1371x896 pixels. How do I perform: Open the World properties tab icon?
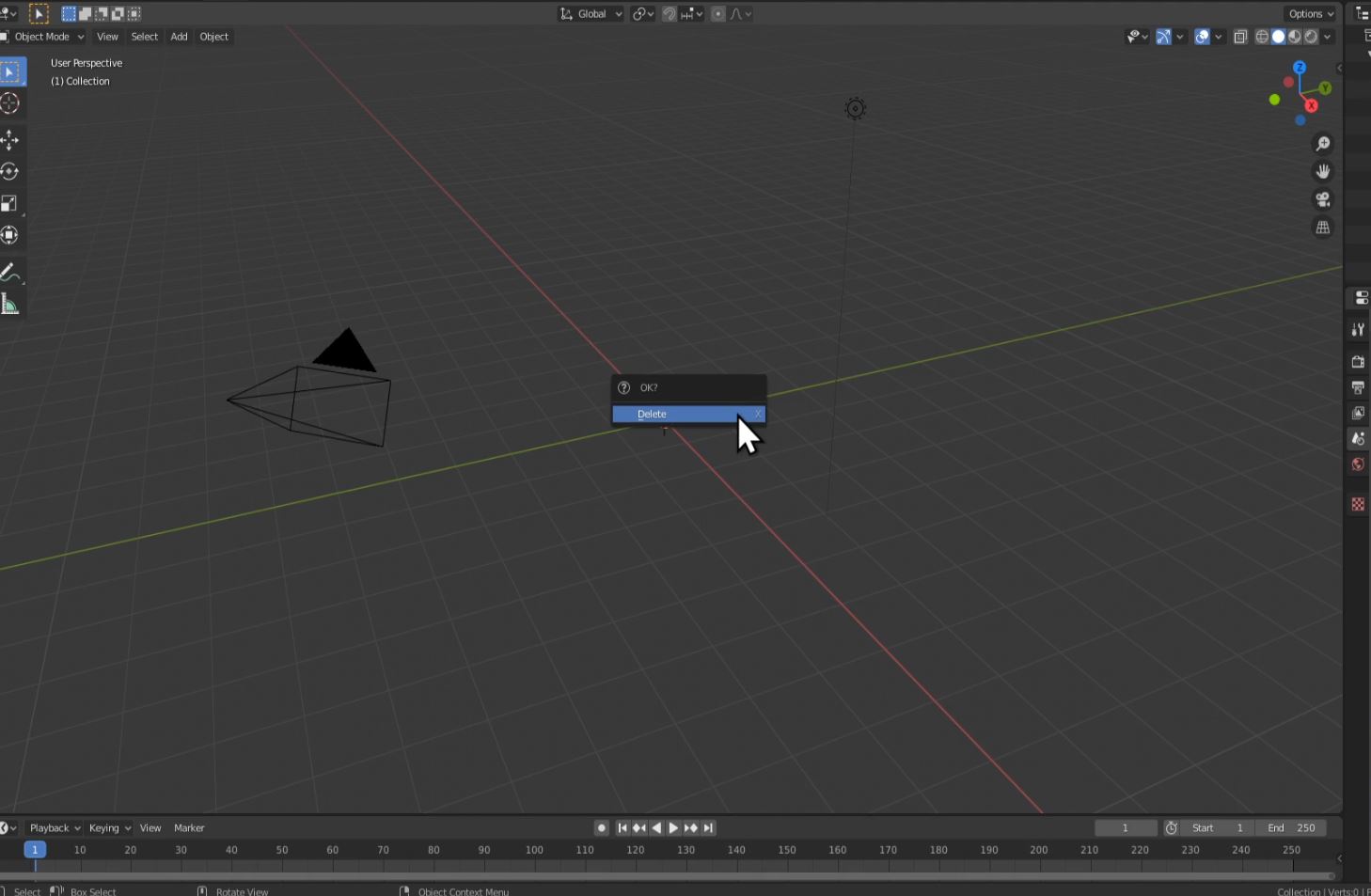click(x=1358, y=464)
